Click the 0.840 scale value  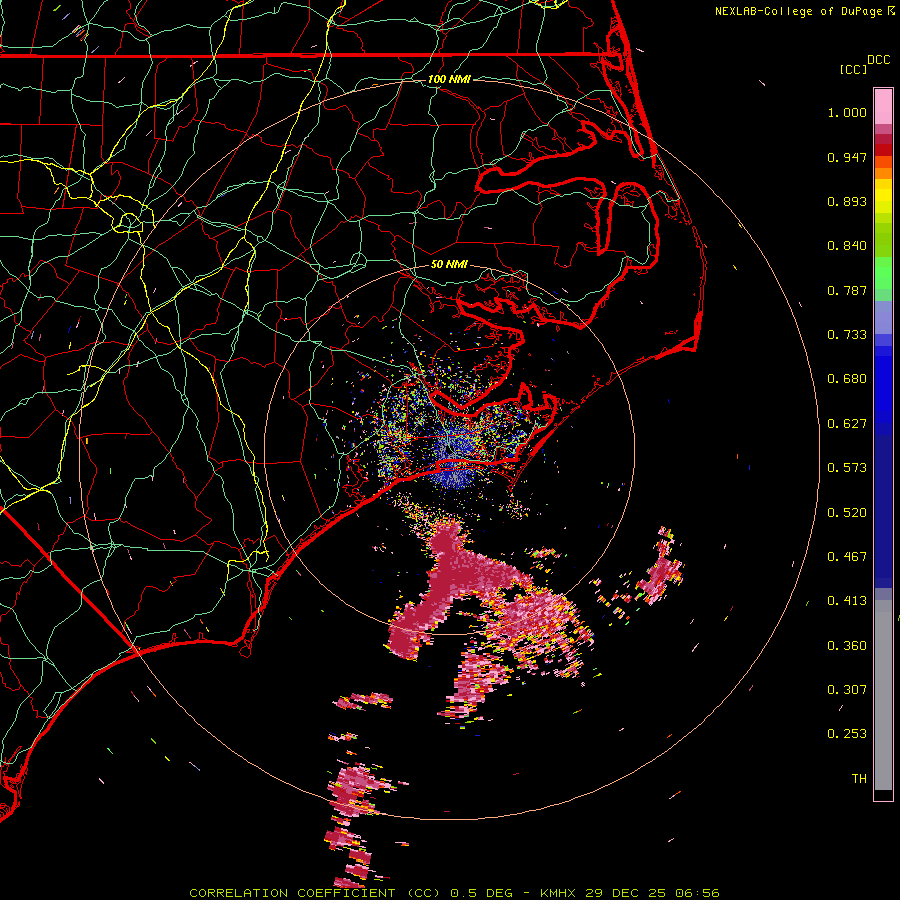click(x=847, y=246)
